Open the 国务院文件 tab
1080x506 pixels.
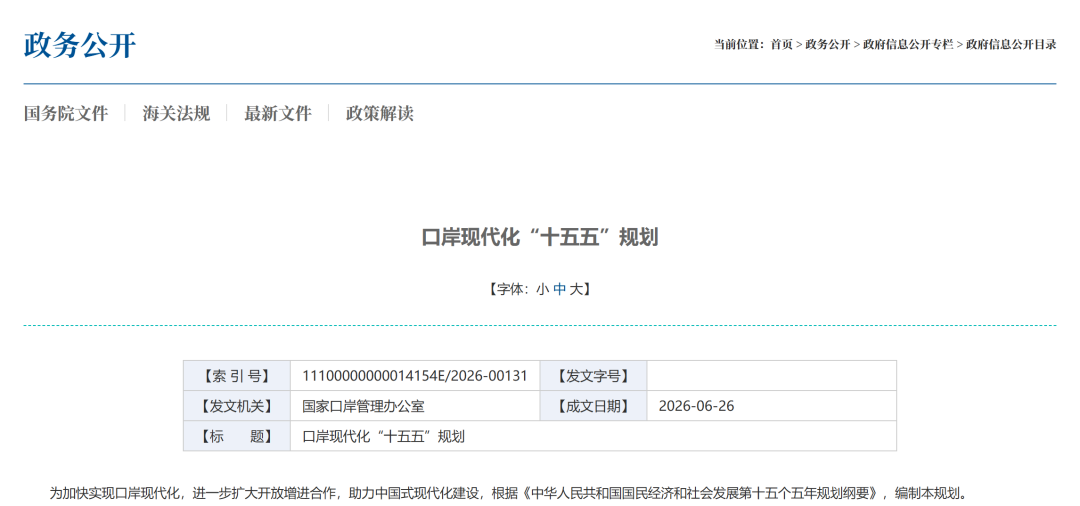(x=66, y=114)
